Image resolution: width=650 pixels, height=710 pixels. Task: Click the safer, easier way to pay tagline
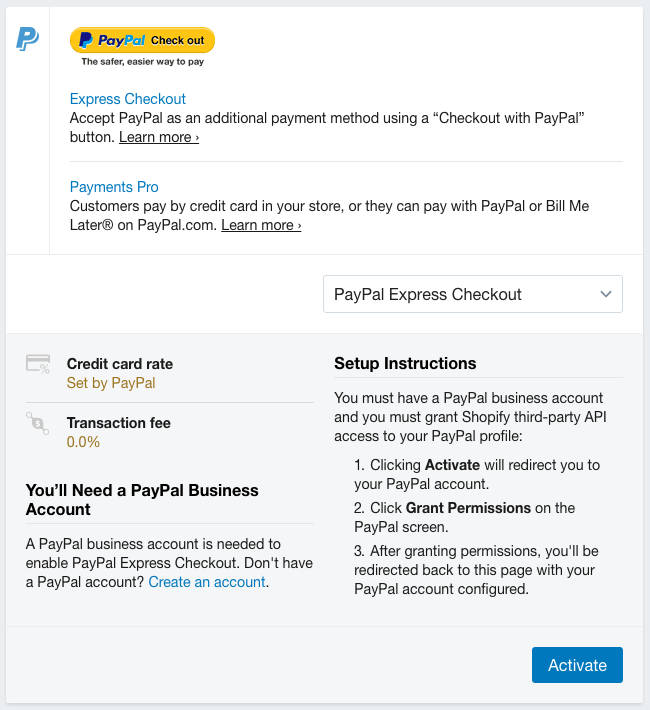143,62
